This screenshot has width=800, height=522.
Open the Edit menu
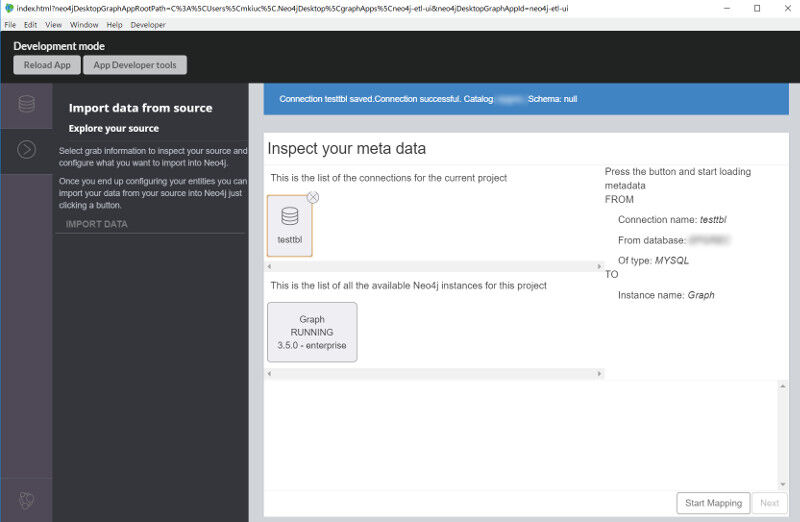(31, 24)
